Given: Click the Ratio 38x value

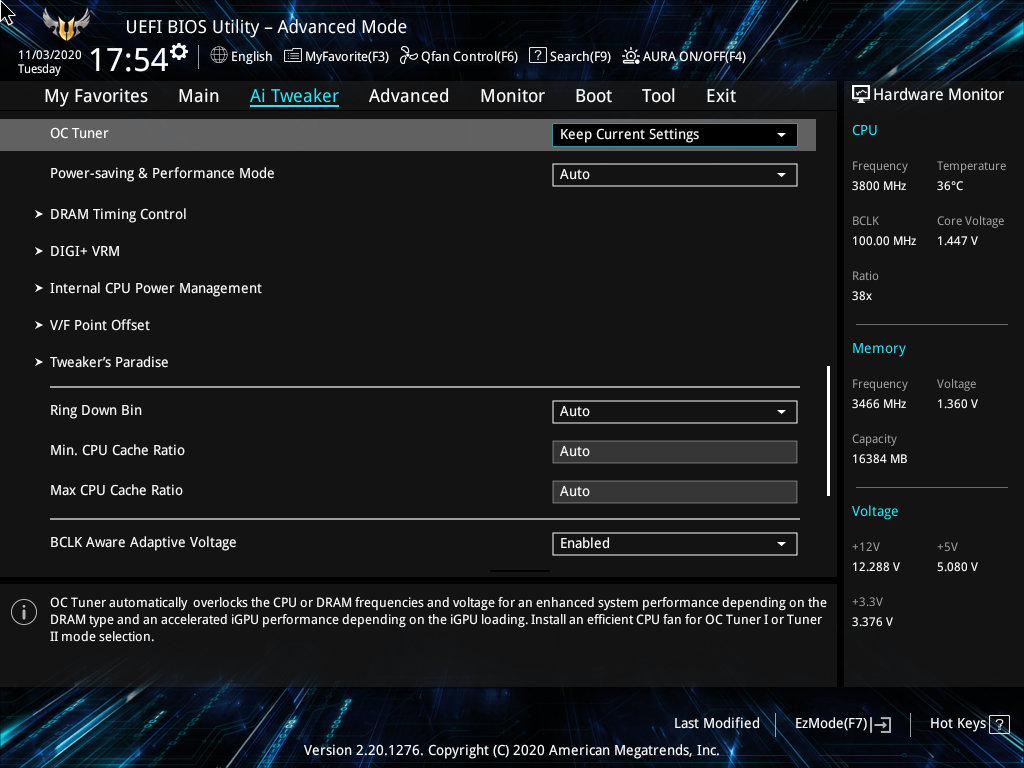Looking at the screenshot, I should (x=862, y=296).
